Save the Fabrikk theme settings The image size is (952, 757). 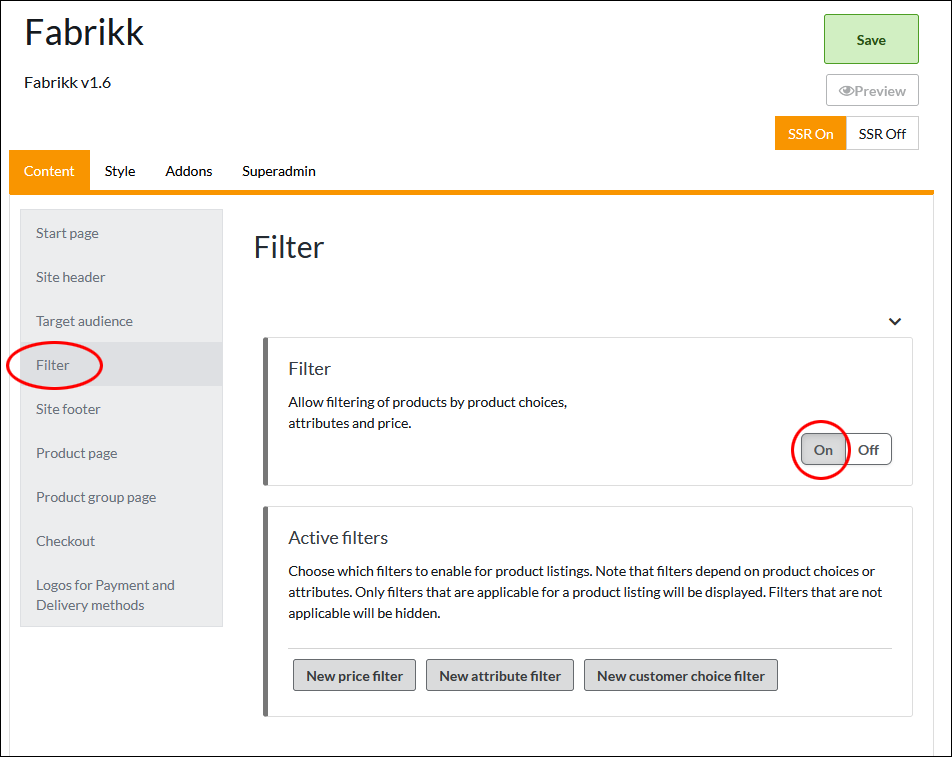coord(871,40)
